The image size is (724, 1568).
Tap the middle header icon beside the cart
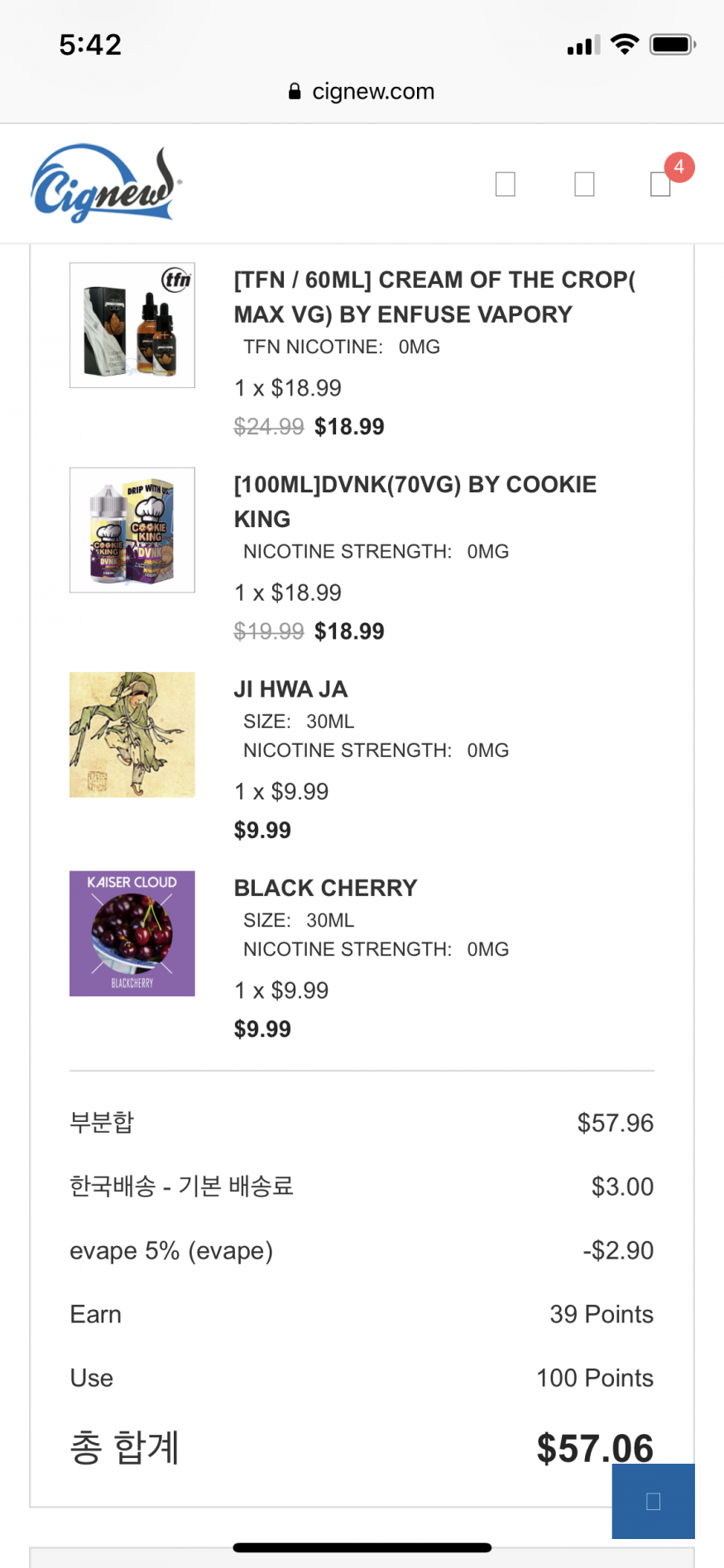click(x=584, y=184)
